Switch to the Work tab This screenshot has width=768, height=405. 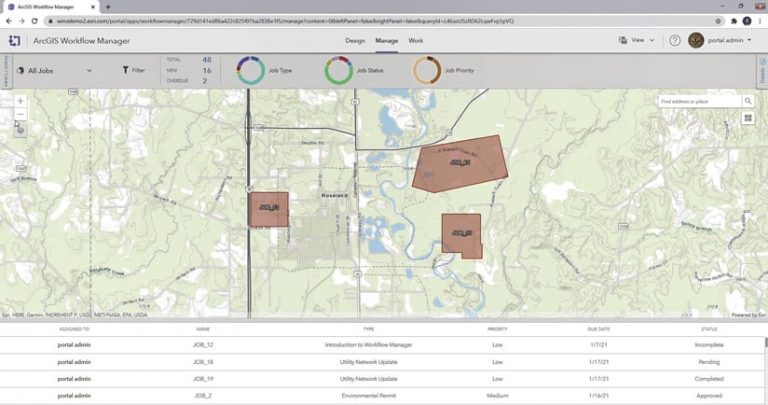[x=416, y=41]
